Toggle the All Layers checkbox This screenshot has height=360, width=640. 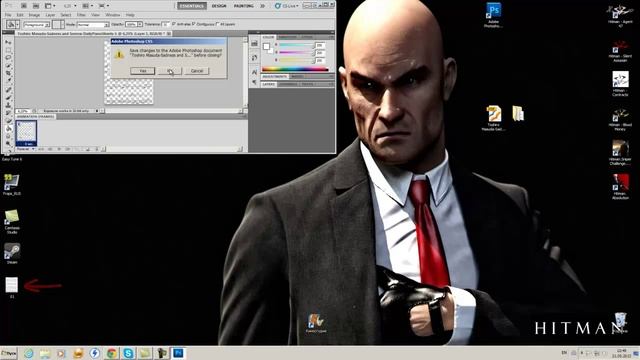(218, 24)
